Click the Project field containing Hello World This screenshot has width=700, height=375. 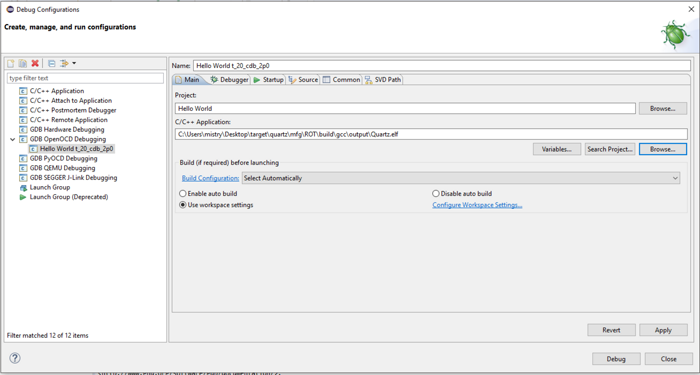(405, 108)
